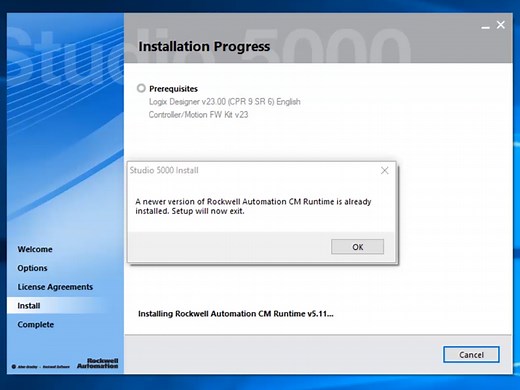
Task: Select the Welcome step in sidebar
Action: 35,249
